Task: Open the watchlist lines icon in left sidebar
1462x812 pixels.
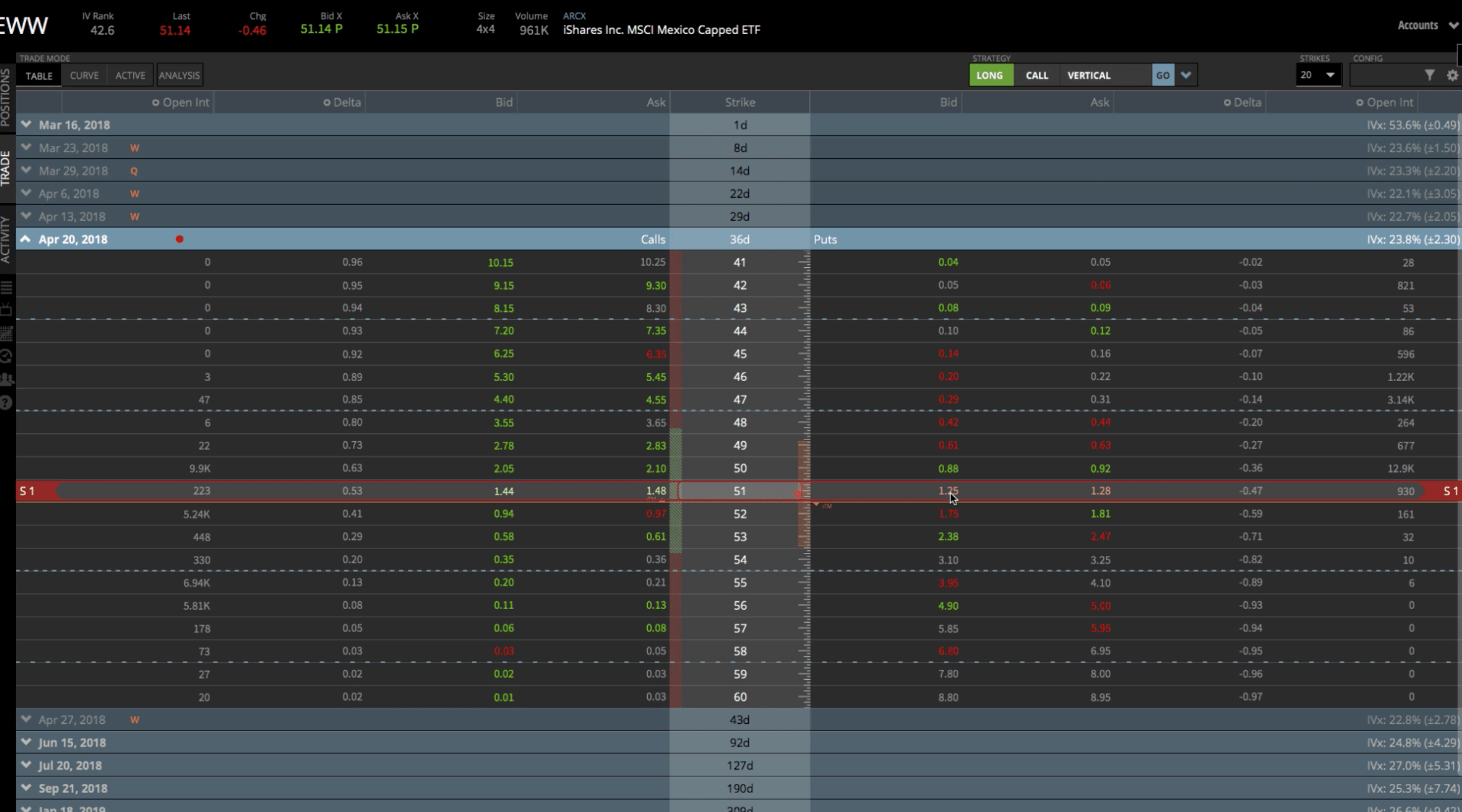Action: [7, 288]
